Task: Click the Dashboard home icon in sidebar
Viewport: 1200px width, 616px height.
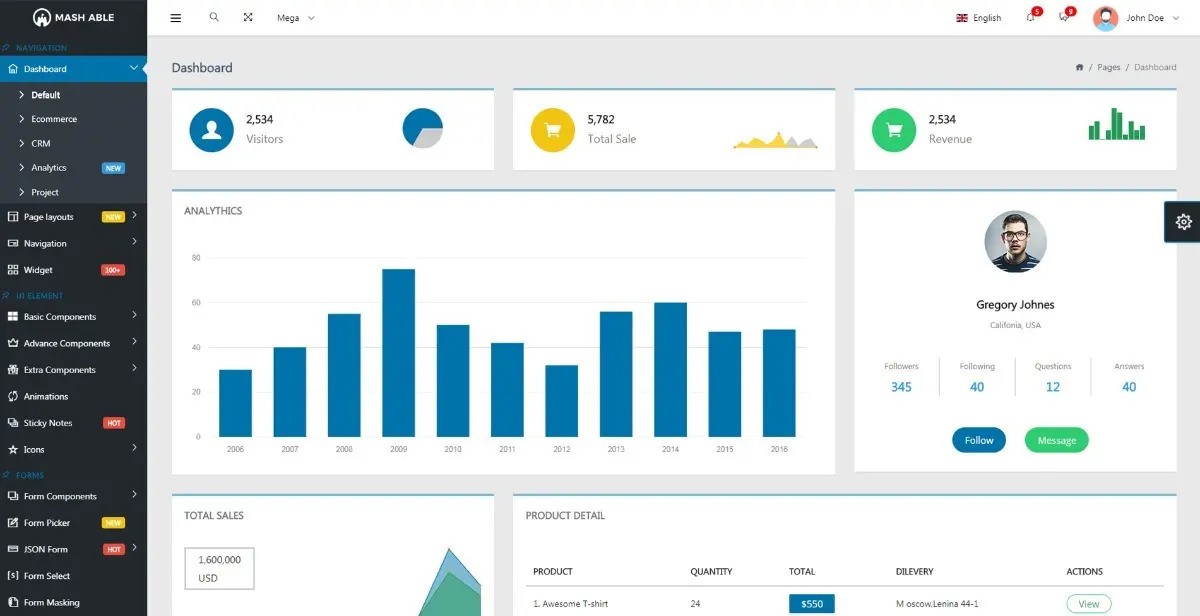Action: 13,69
